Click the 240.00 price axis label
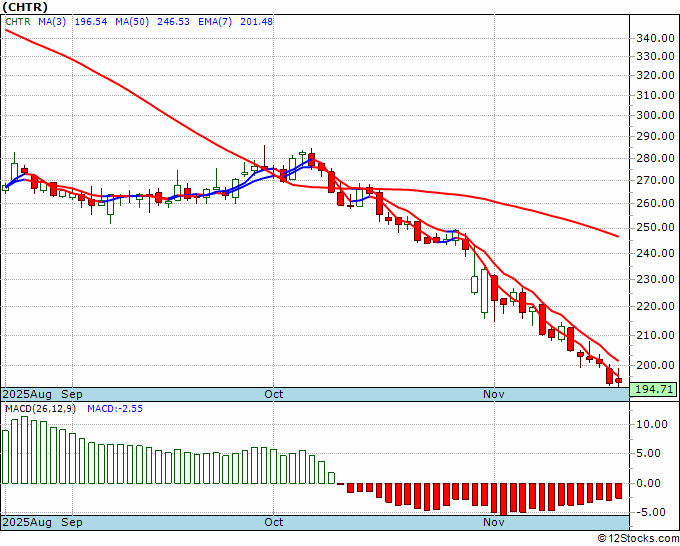The image size is (680, 546). pyautogui.click(x=655, y=253)
